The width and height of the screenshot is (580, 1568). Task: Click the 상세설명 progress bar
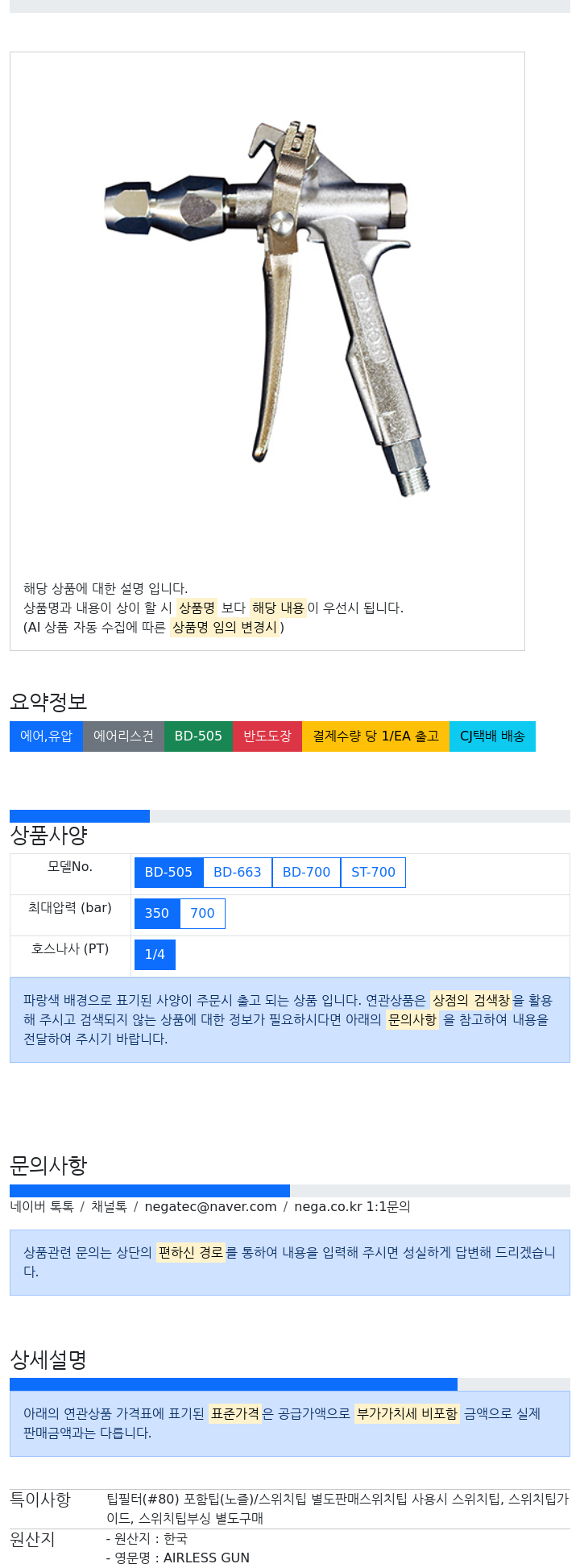290,1384
